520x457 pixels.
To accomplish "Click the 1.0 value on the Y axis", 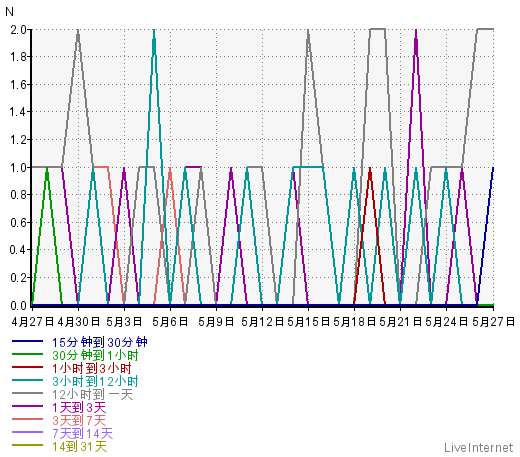I will click(18, 167).
